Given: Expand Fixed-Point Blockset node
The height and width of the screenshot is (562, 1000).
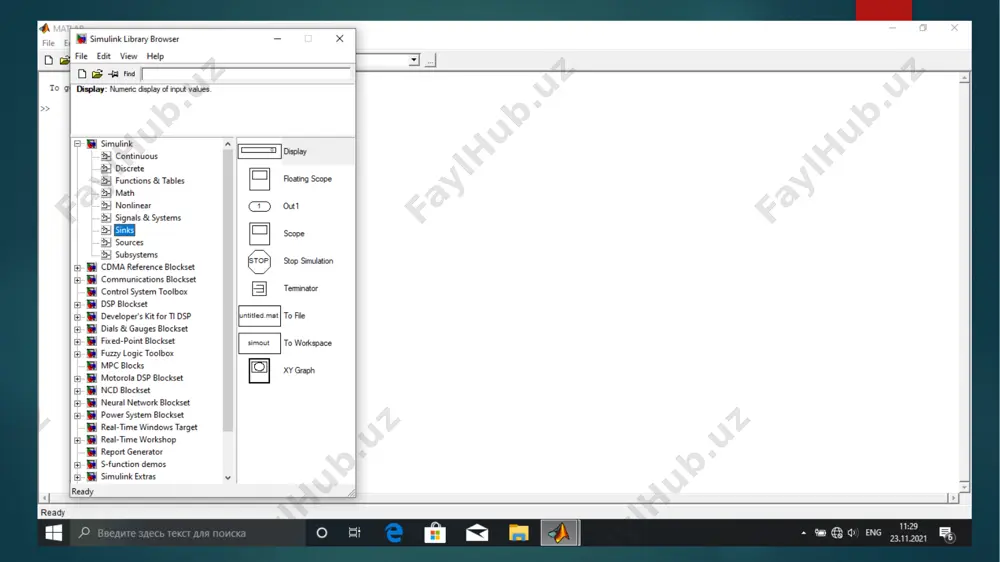Looking at the screenshot, I should coord(78,341).
